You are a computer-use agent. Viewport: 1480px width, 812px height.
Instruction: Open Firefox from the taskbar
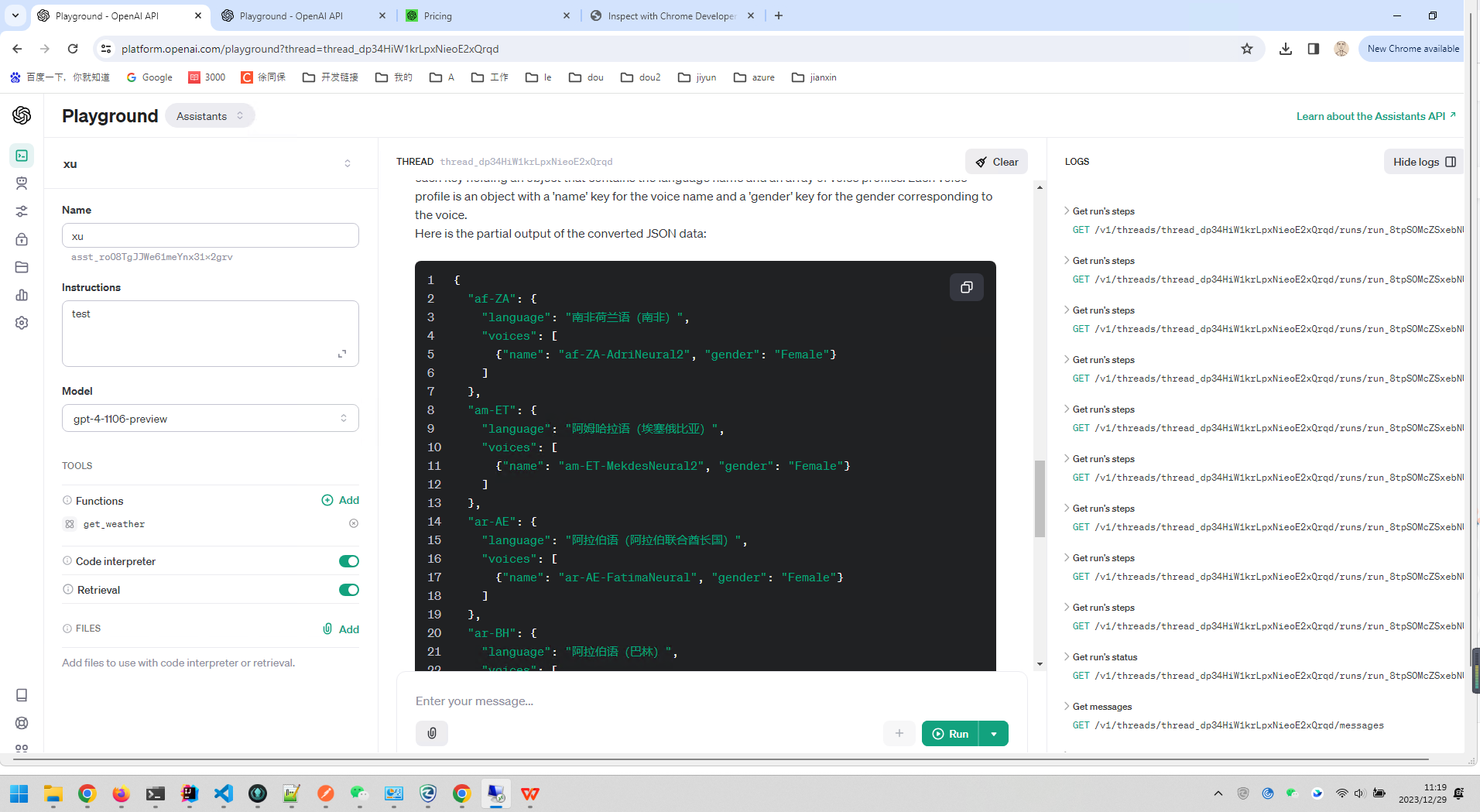click(121, 793)
